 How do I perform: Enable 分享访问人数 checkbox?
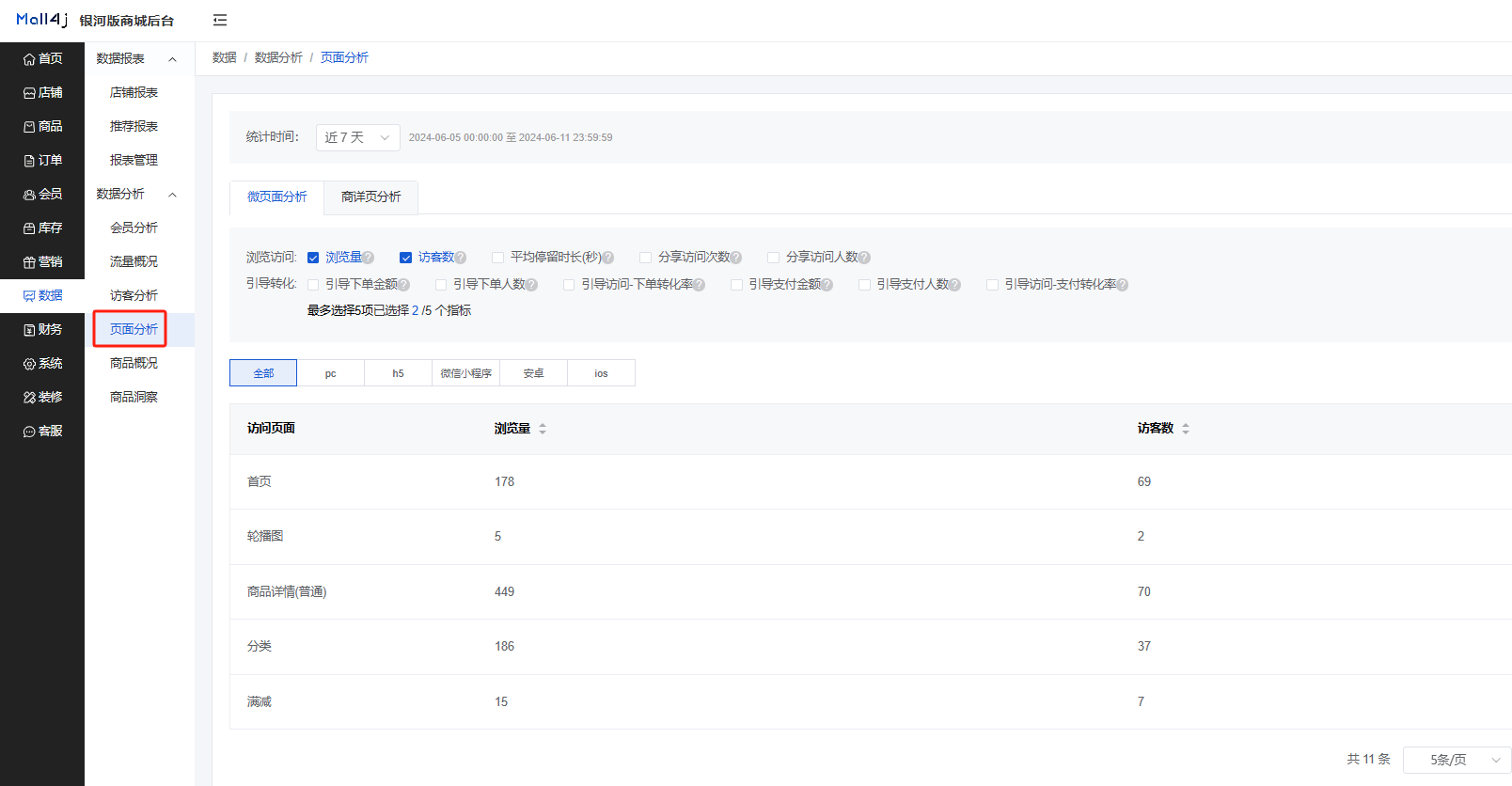[773, 258]
